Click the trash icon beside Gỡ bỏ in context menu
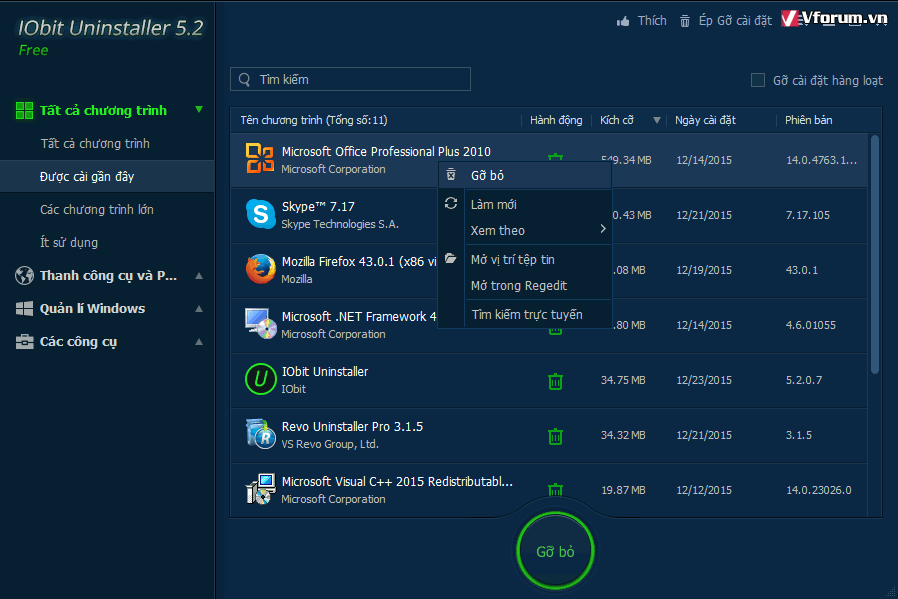Viewport: 898px width, 599px height. click(451, 175)
